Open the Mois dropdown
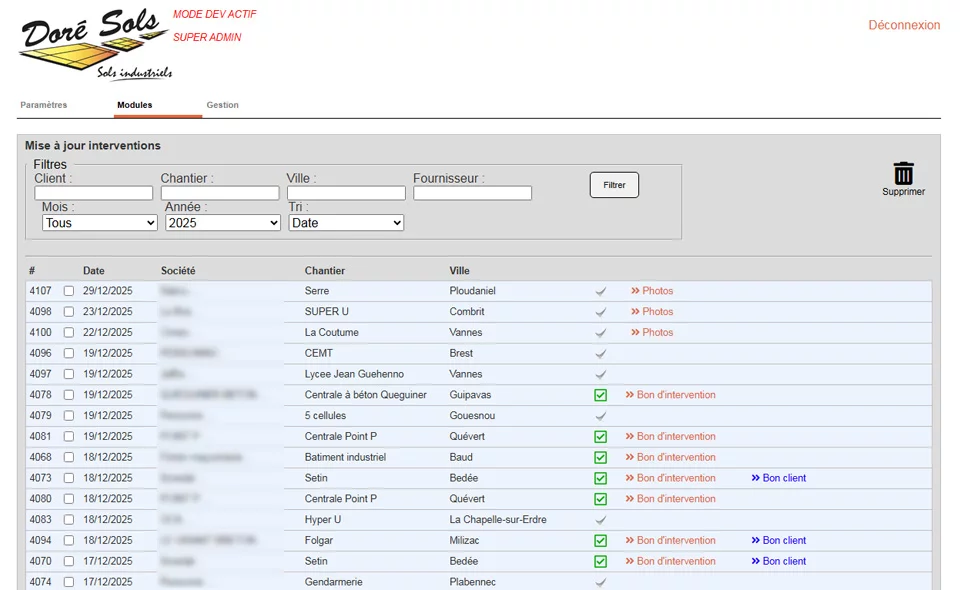Screen dimensions: 960x590 click(99, 223)
